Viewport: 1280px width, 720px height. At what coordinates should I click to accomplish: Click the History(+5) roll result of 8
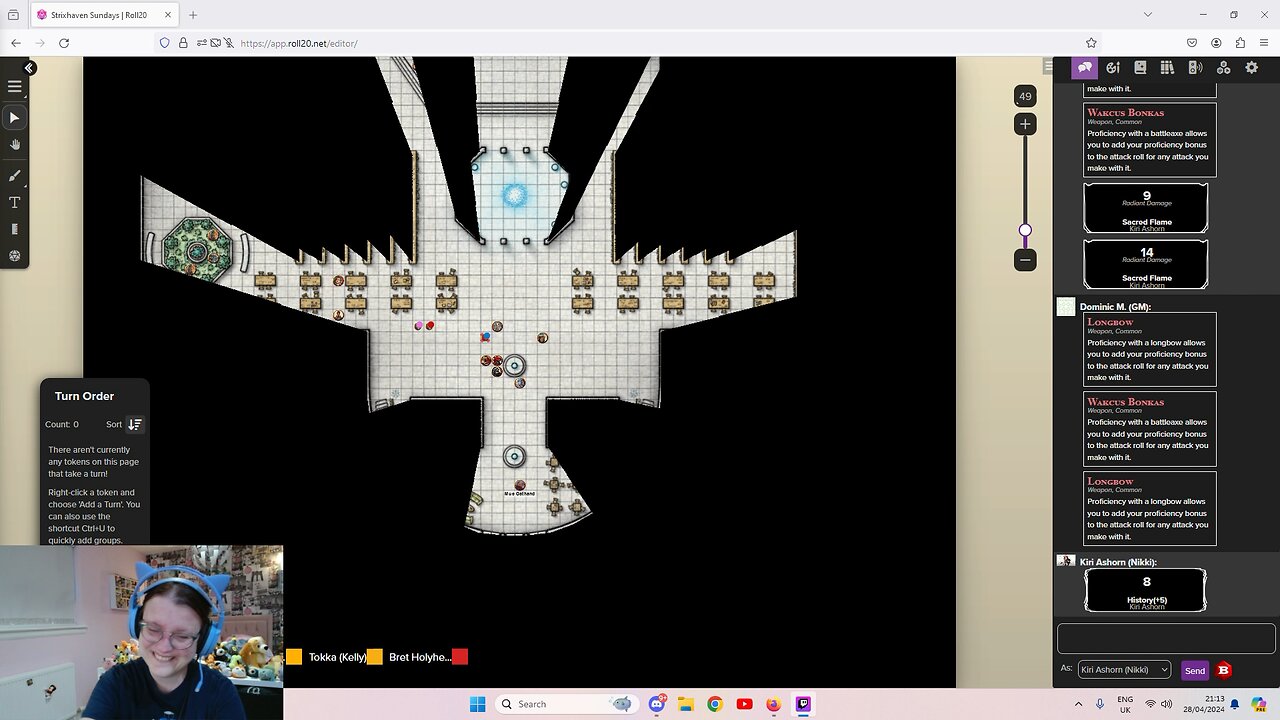(1146, 590)
